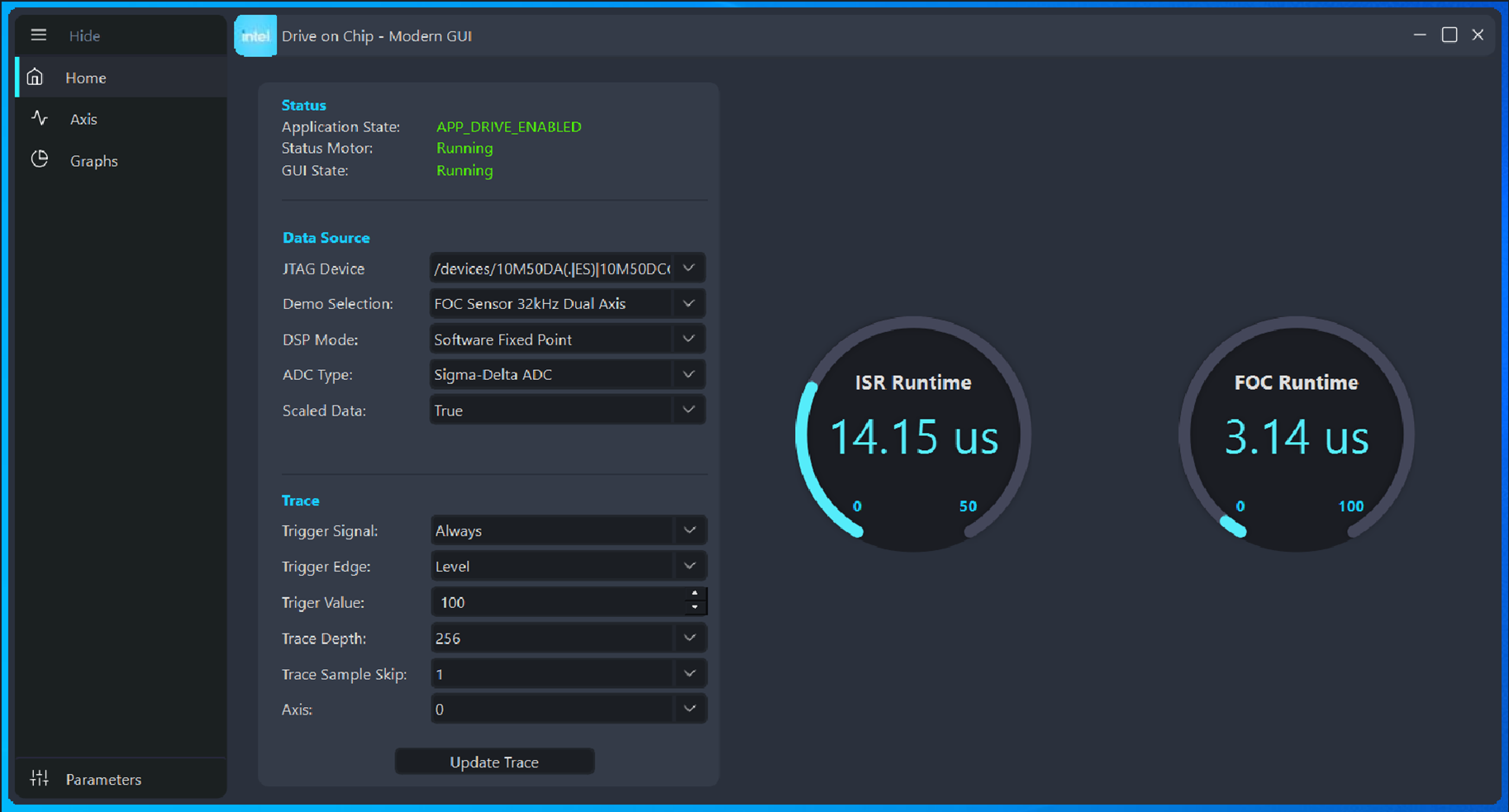Click the hamburger menu icon

[x=38, y=35]
